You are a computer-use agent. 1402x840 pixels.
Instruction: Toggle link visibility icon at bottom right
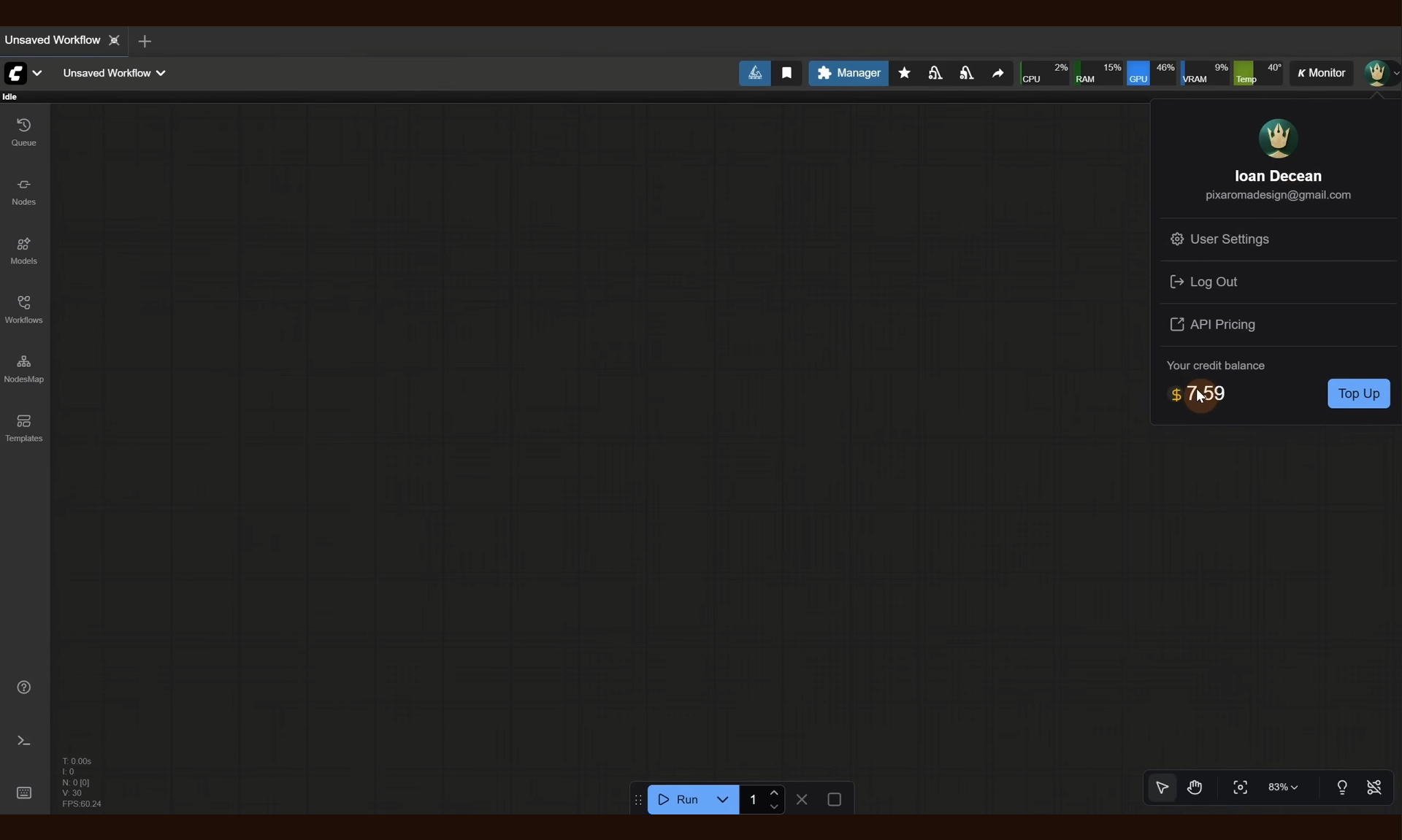point(1374,787)
